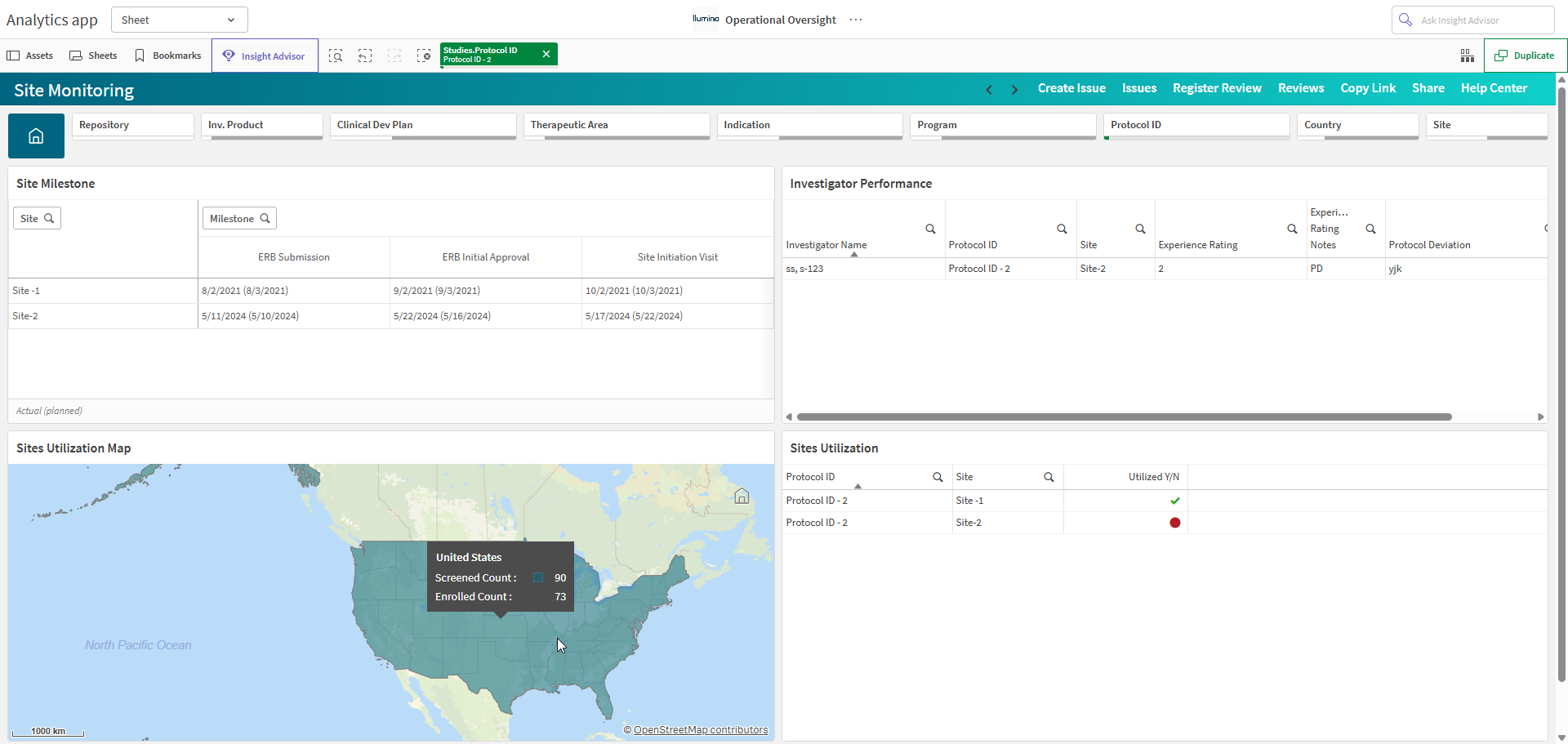Open the Site filter pane

pos(1486,126)
